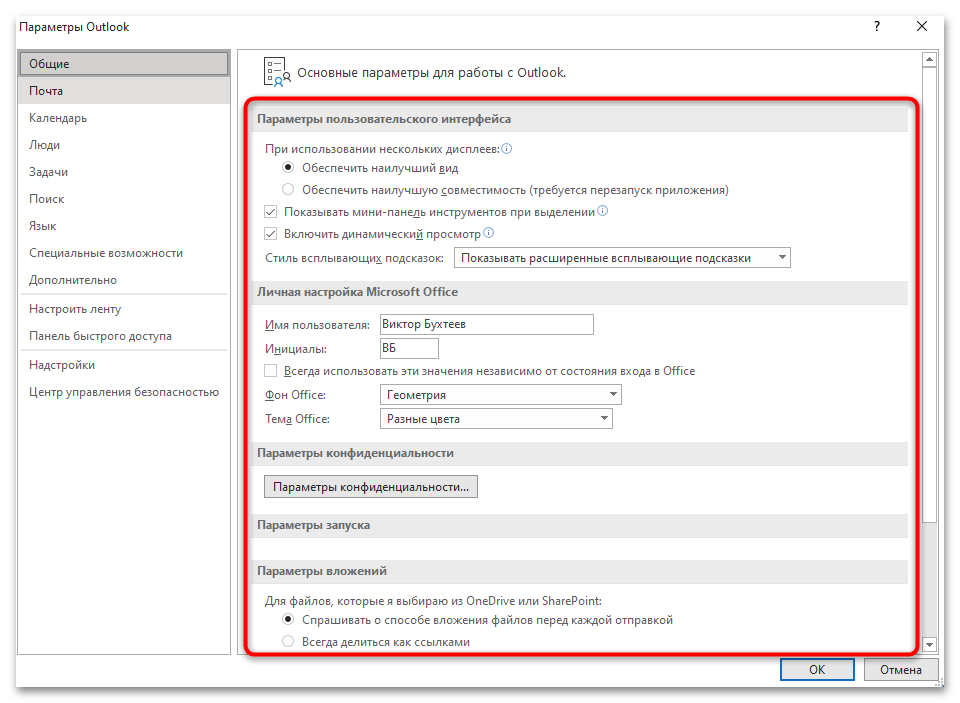Screen dimensions: 960x703
Task: Click info icon beside mini-toolbar option
Action: click(x=603, y=212)
